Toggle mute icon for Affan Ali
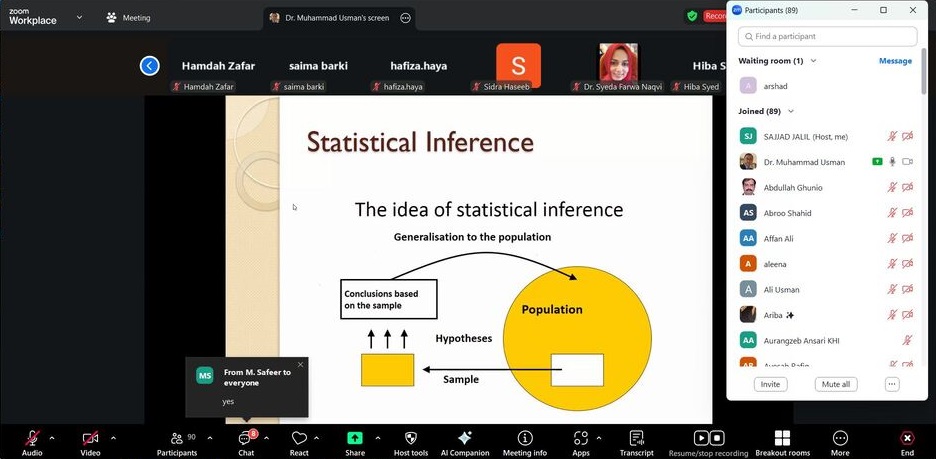Screen dimensions: 936x459 coord(892,238)
